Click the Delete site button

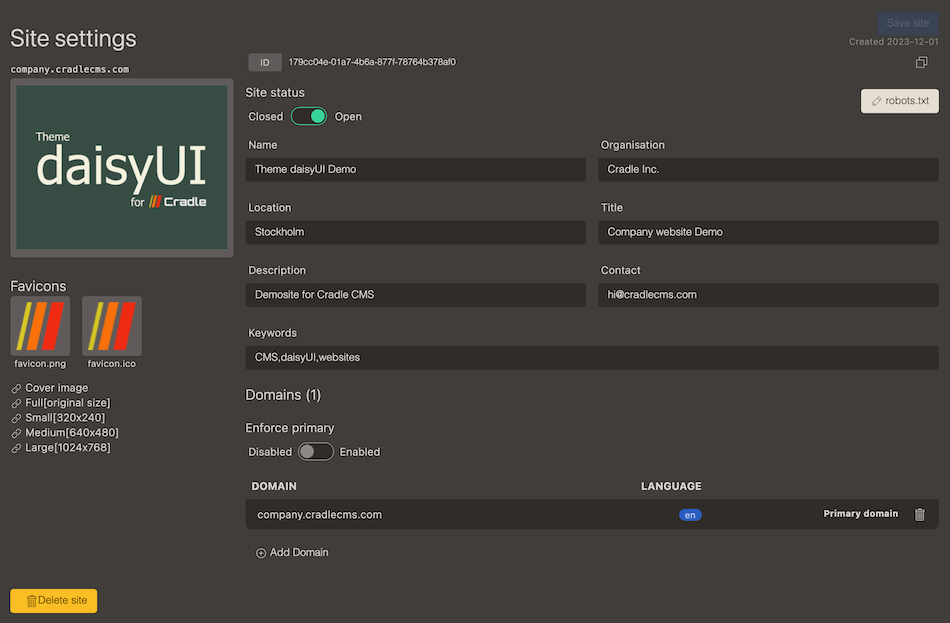(x=54, y=601)
